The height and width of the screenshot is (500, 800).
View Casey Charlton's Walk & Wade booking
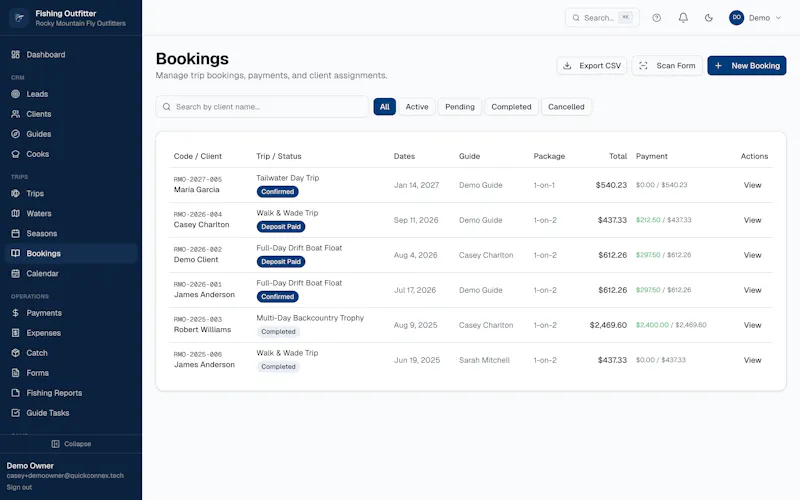[x=752, y=220]
